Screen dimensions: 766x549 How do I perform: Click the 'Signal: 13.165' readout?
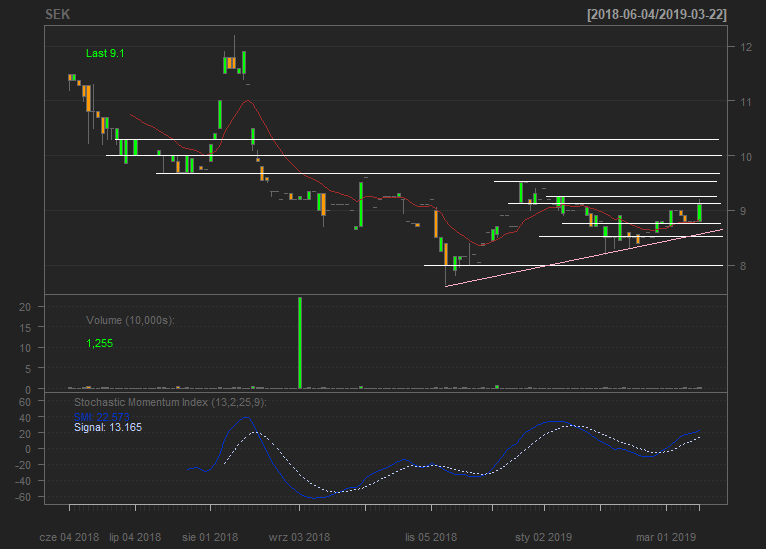click(x=108, y=427)
